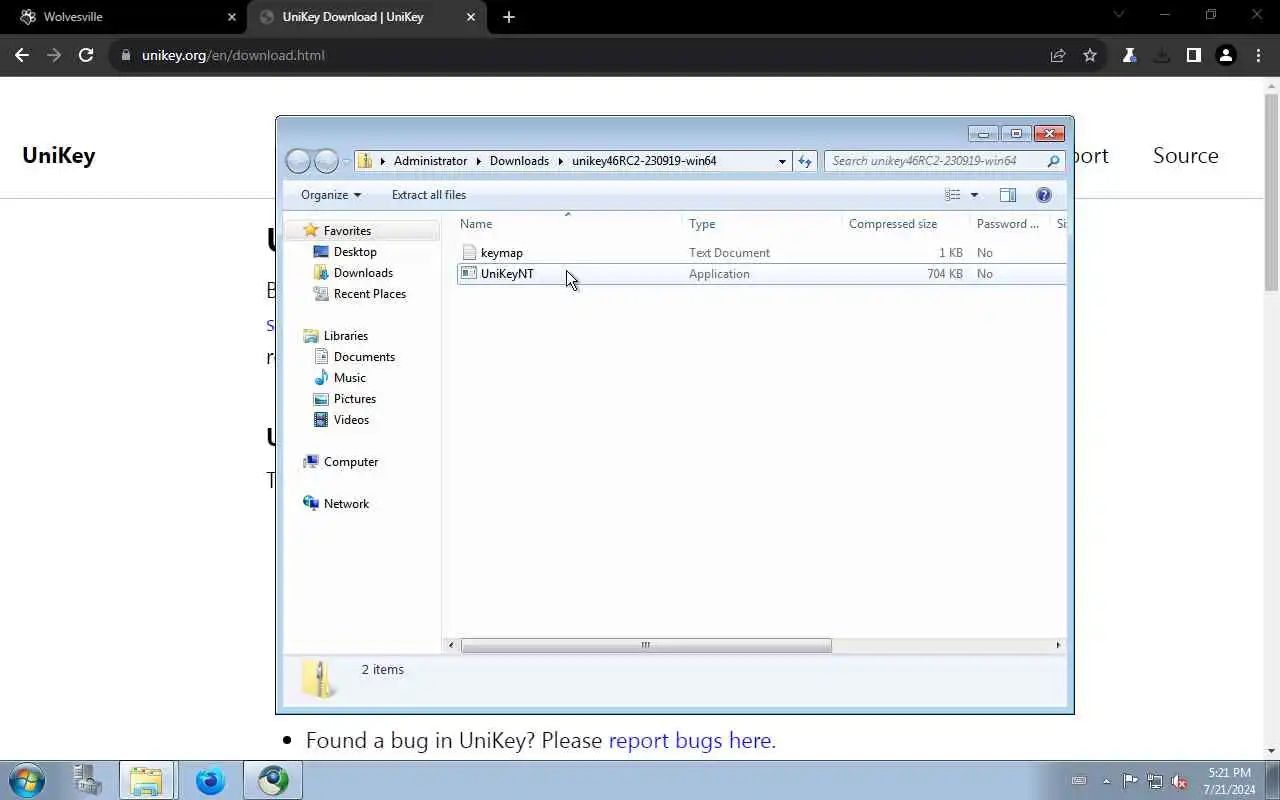Click the share page icon in address bar
The image size is (1280, 800).
click(x=1058, y=55)
